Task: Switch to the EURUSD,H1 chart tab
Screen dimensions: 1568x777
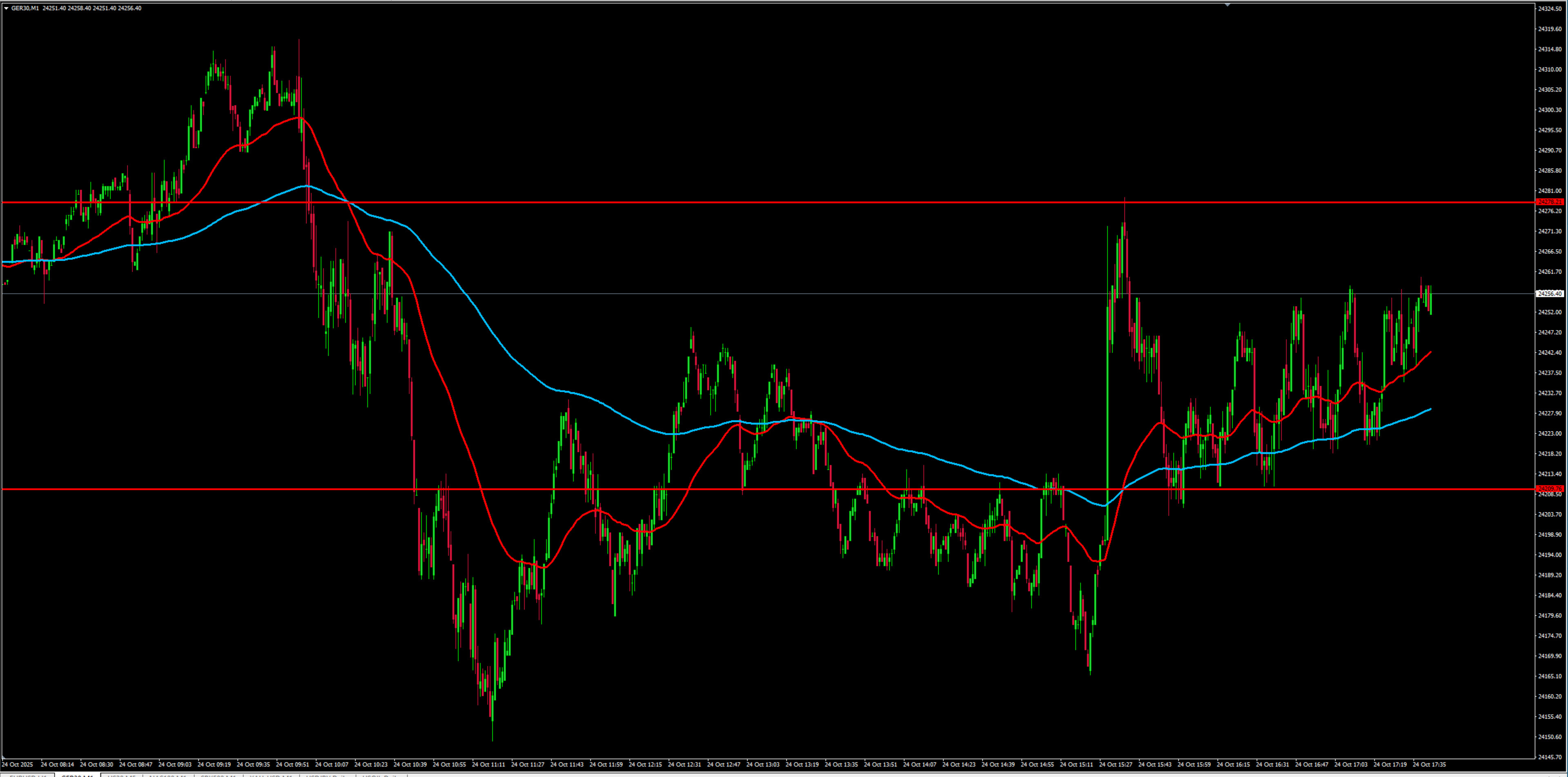Action: coord(28,775)
